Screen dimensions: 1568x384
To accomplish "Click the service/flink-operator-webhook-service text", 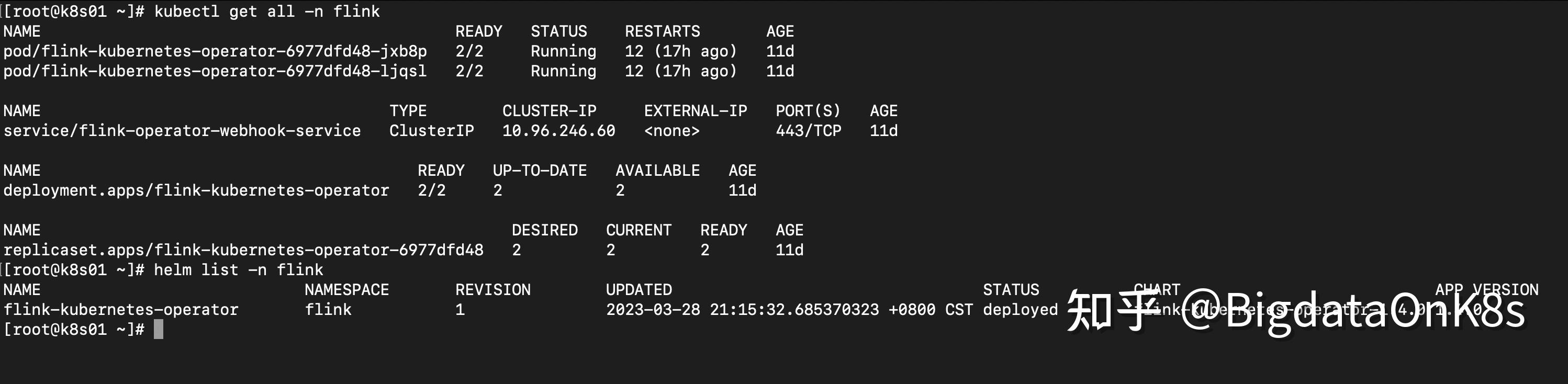I will pos(182,131).
